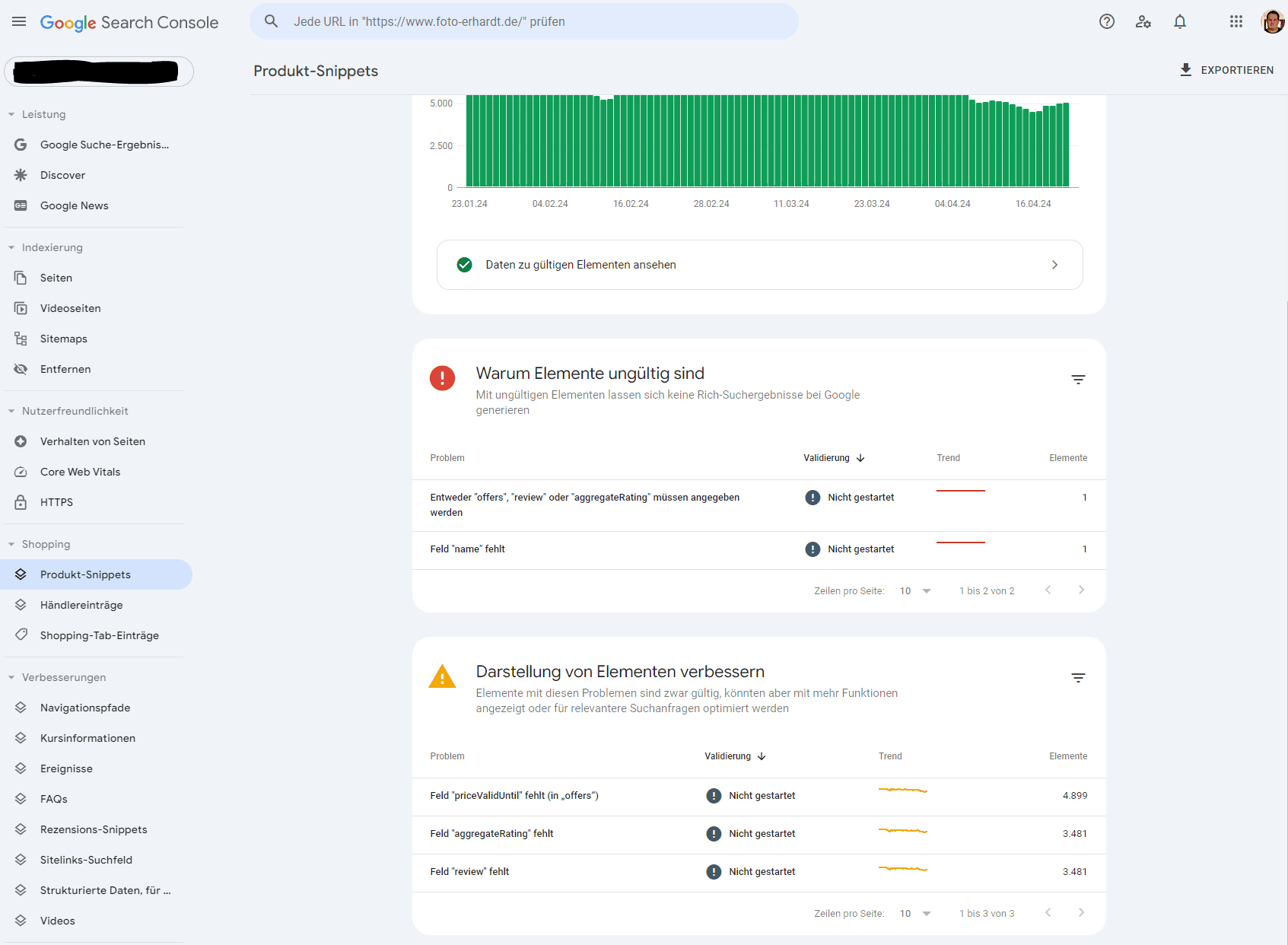Open the notifications bell
The width and height of the screenshot is (1288, 945).
tap(1180, 21)
